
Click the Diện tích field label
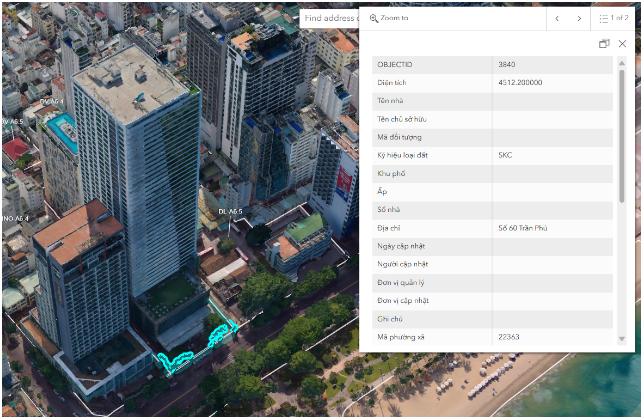click(391, 83)
